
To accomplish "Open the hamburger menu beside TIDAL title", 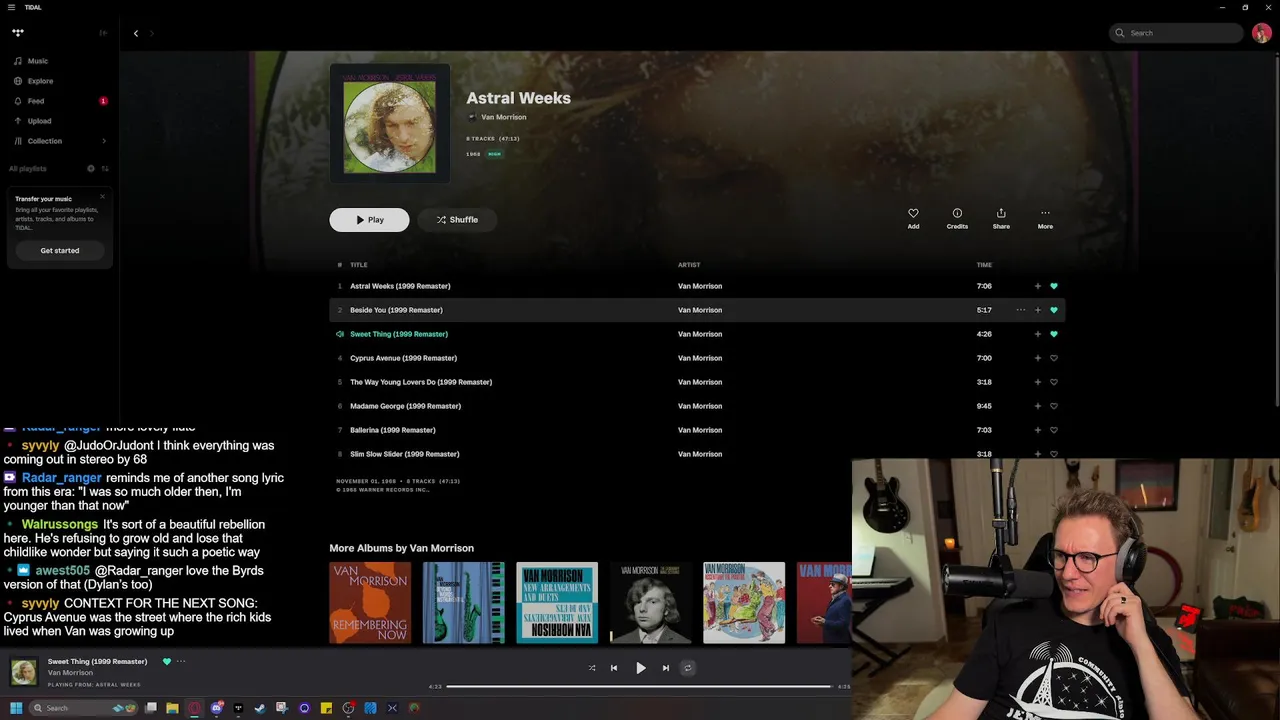I will click(11, 7).
